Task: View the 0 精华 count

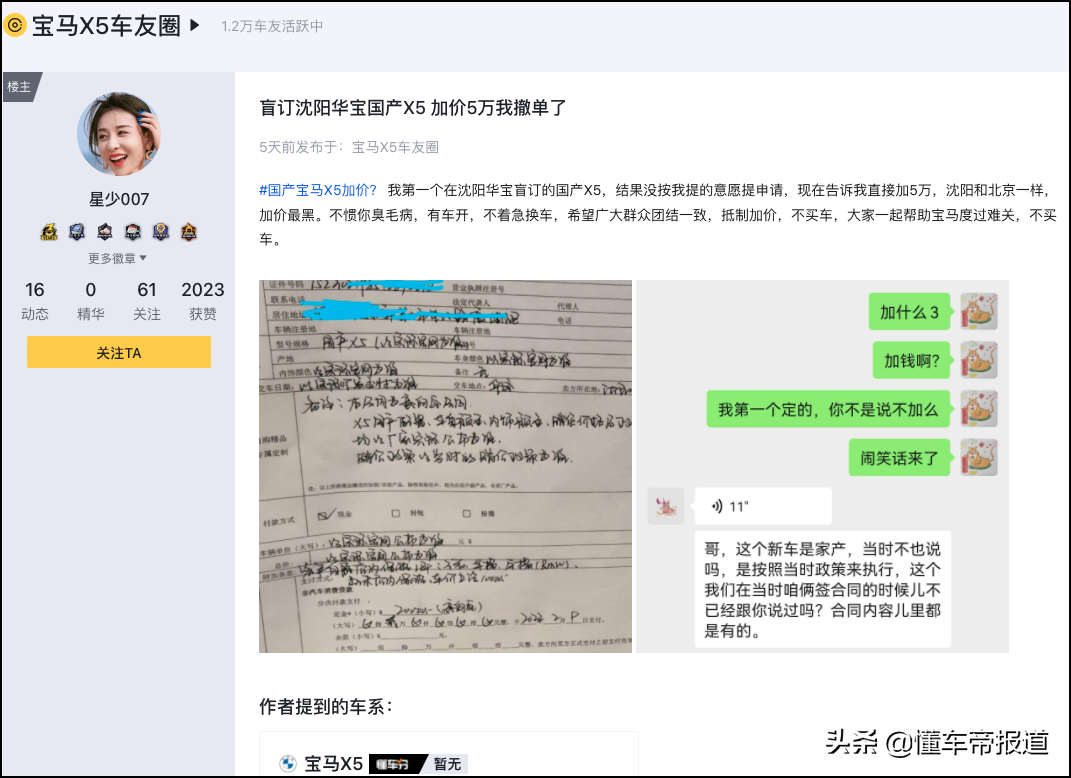Action: point(91,301)
